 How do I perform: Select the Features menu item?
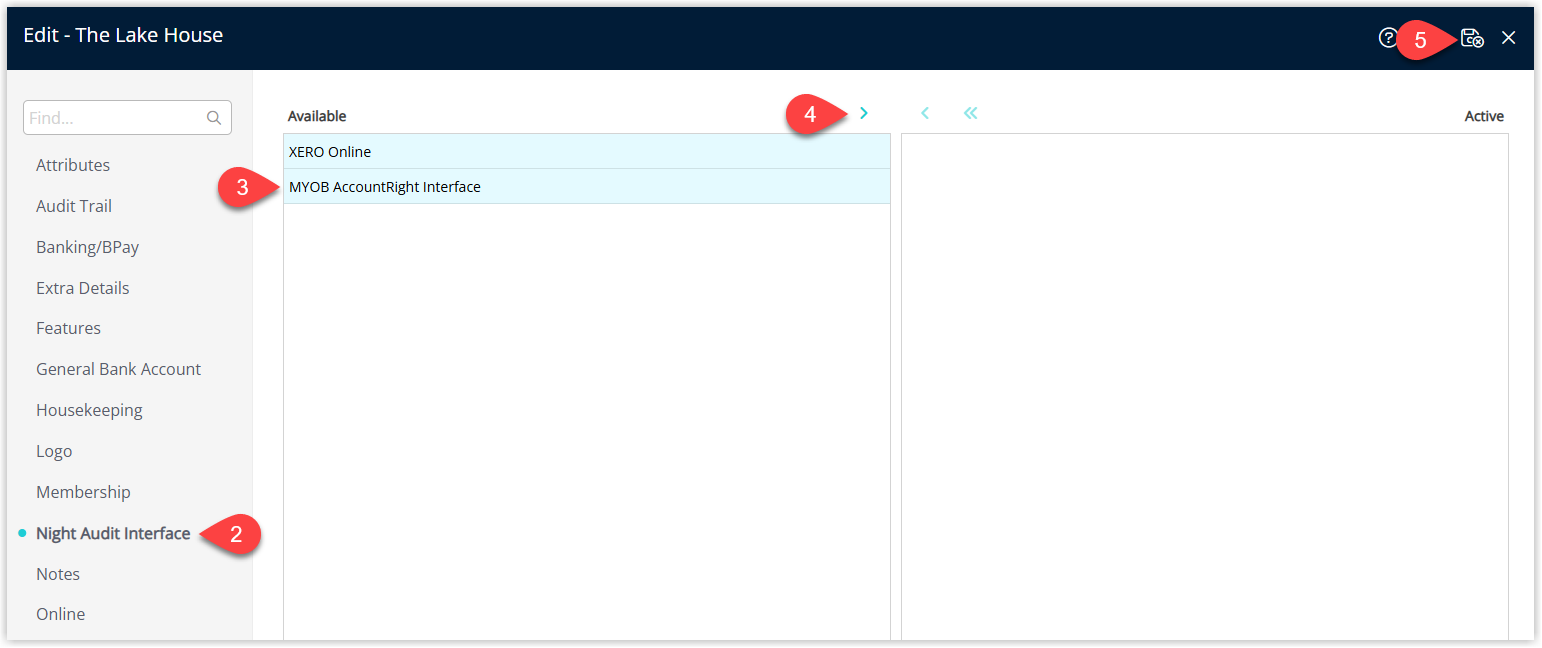point(68,328)
